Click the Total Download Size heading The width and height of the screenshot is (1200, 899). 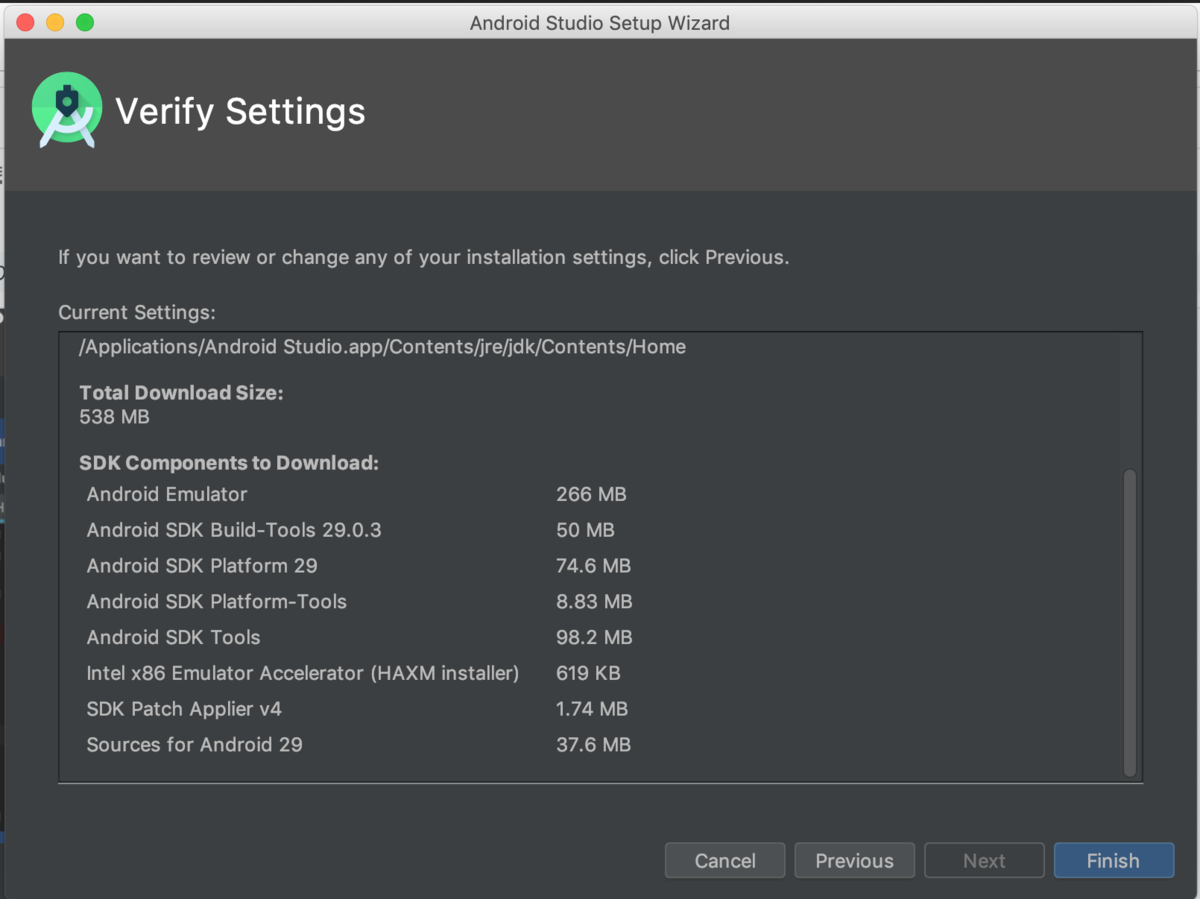(181, 393)
